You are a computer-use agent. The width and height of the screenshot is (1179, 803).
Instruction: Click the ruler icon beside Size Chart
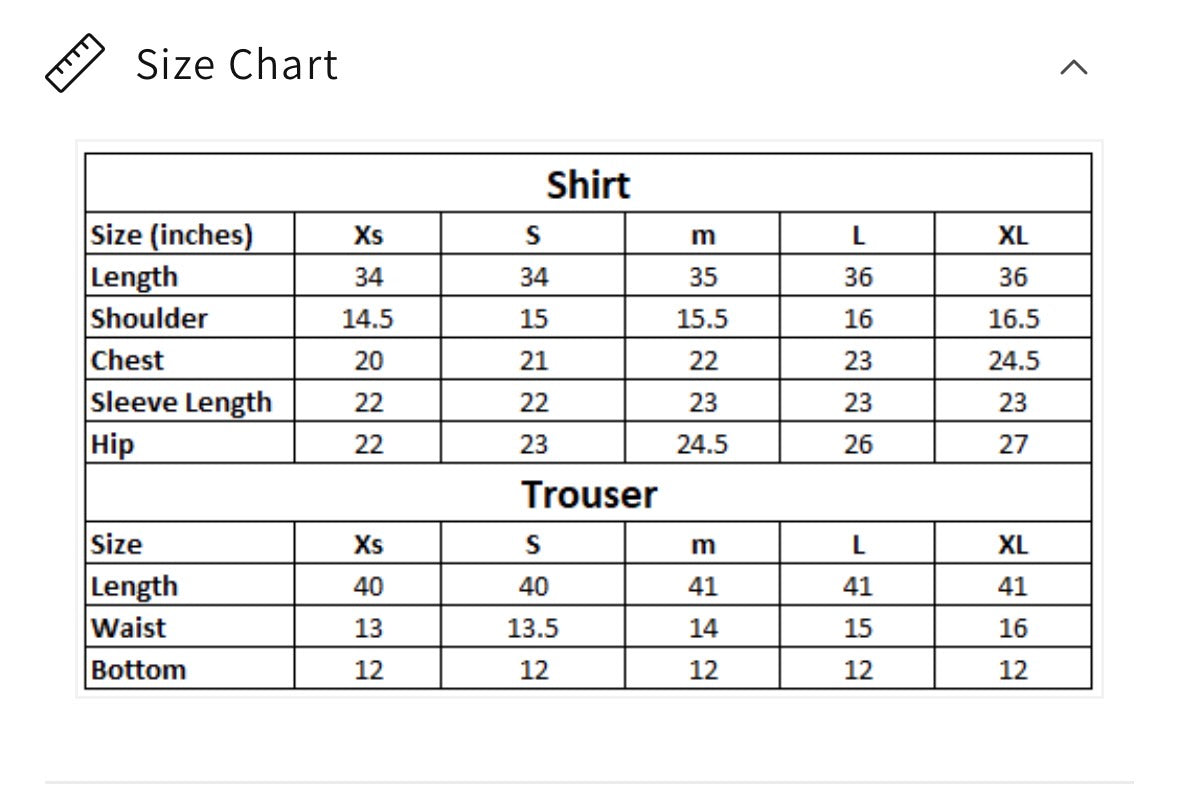(x=74, y=63)
